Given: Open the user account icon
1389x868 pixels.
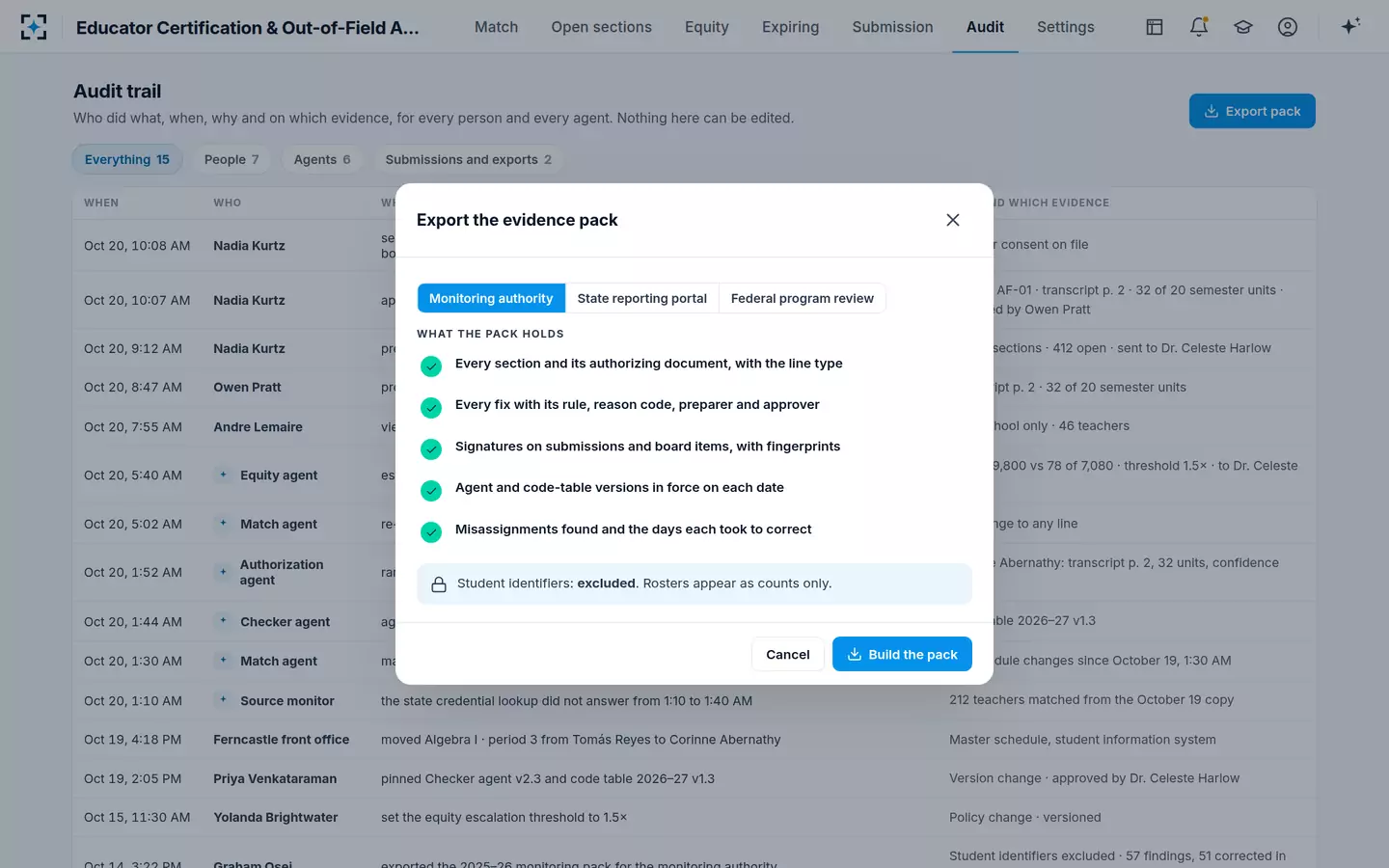Looking at the screenshot, I should click(x=1288, y=27).
